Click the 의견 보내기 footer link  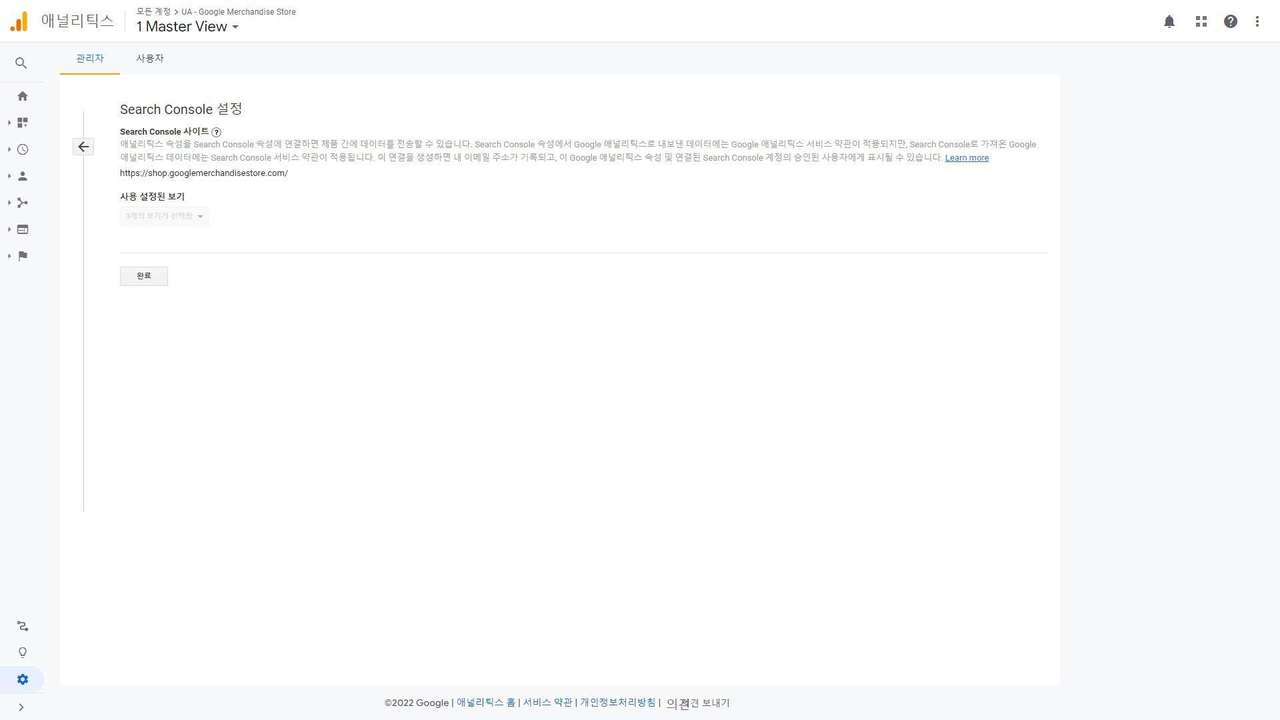click(x=698, y=703)
